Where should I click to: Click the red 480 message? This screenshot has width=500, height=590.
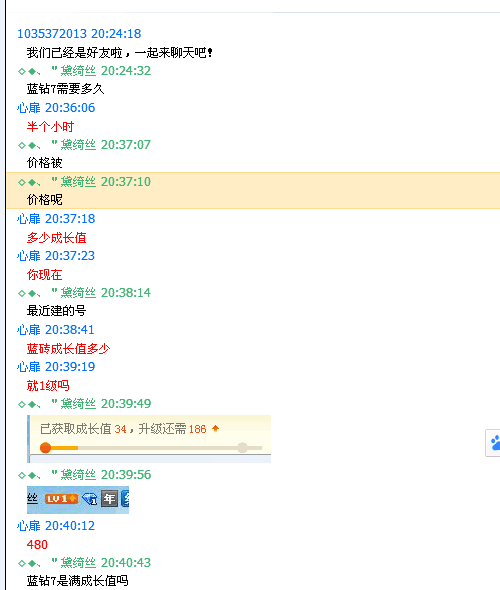[37, 544]
